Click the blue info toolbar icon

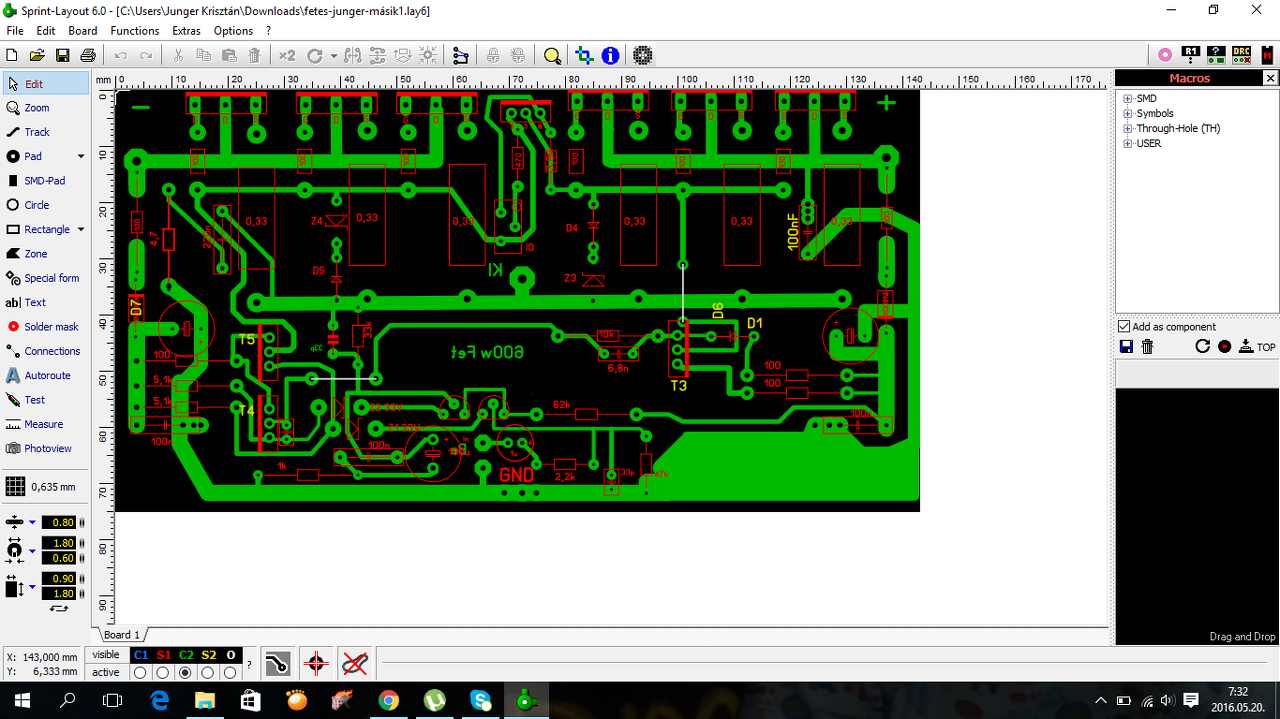(610, 56)
